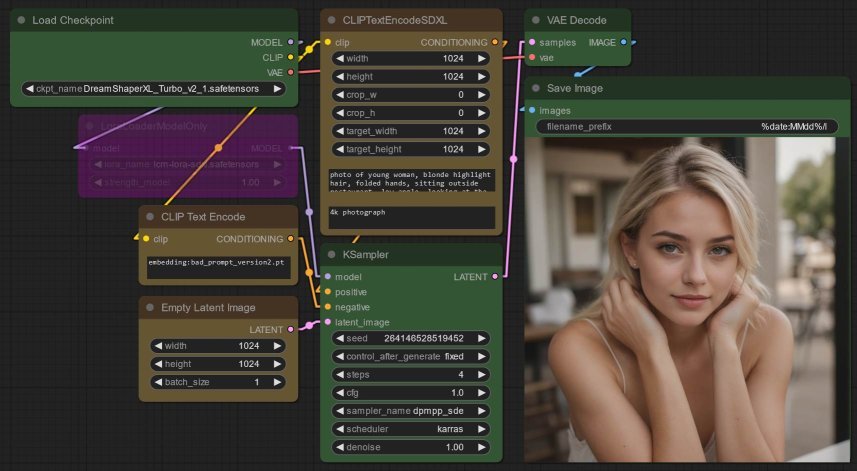857x471 pixels.
Task: Click the latent_image input port on KSampler
Action: pyautogui.click(x=328, y=322)
